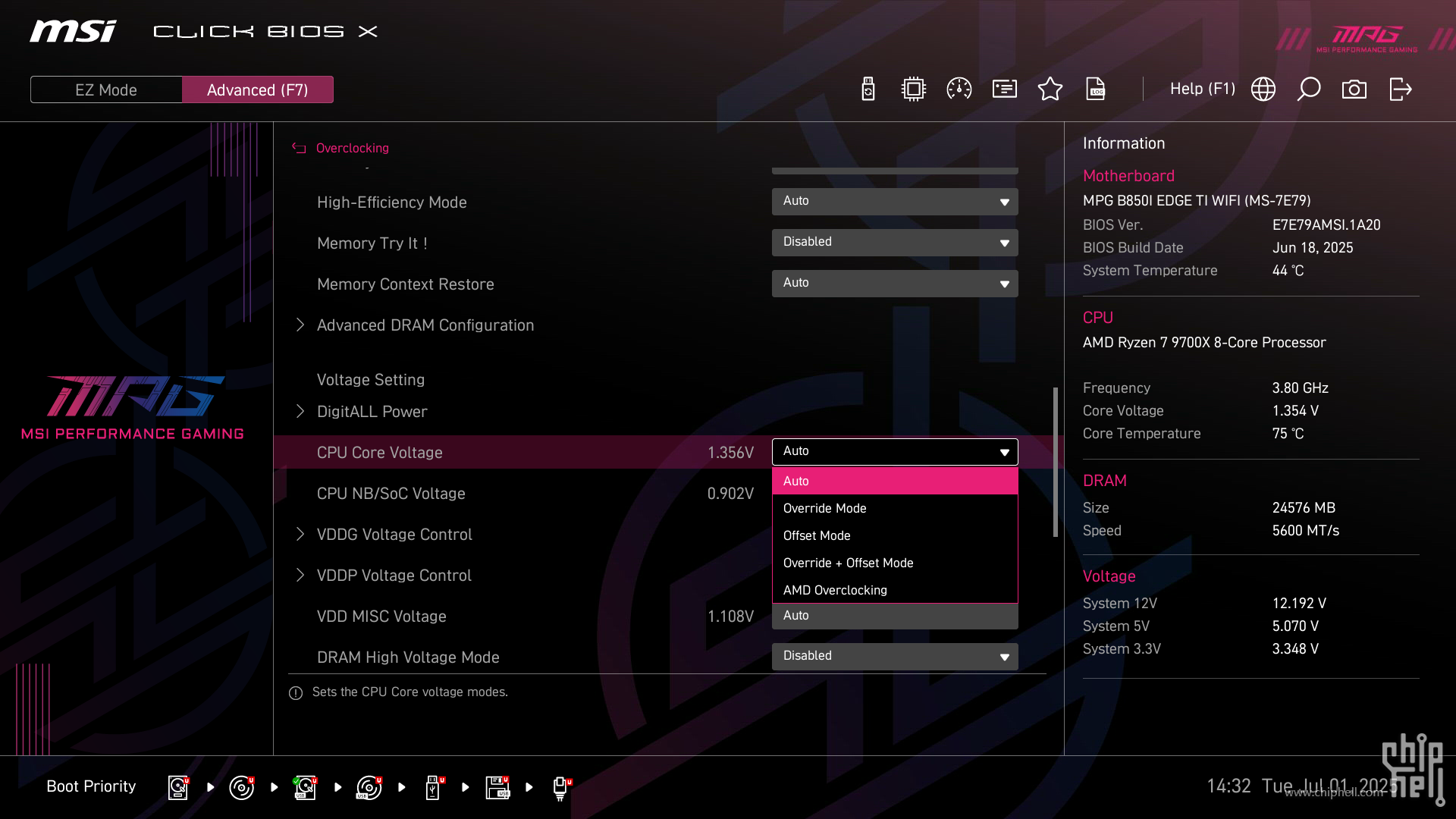Choose Override Mode in the voltage list

click(x=895, y=508)
